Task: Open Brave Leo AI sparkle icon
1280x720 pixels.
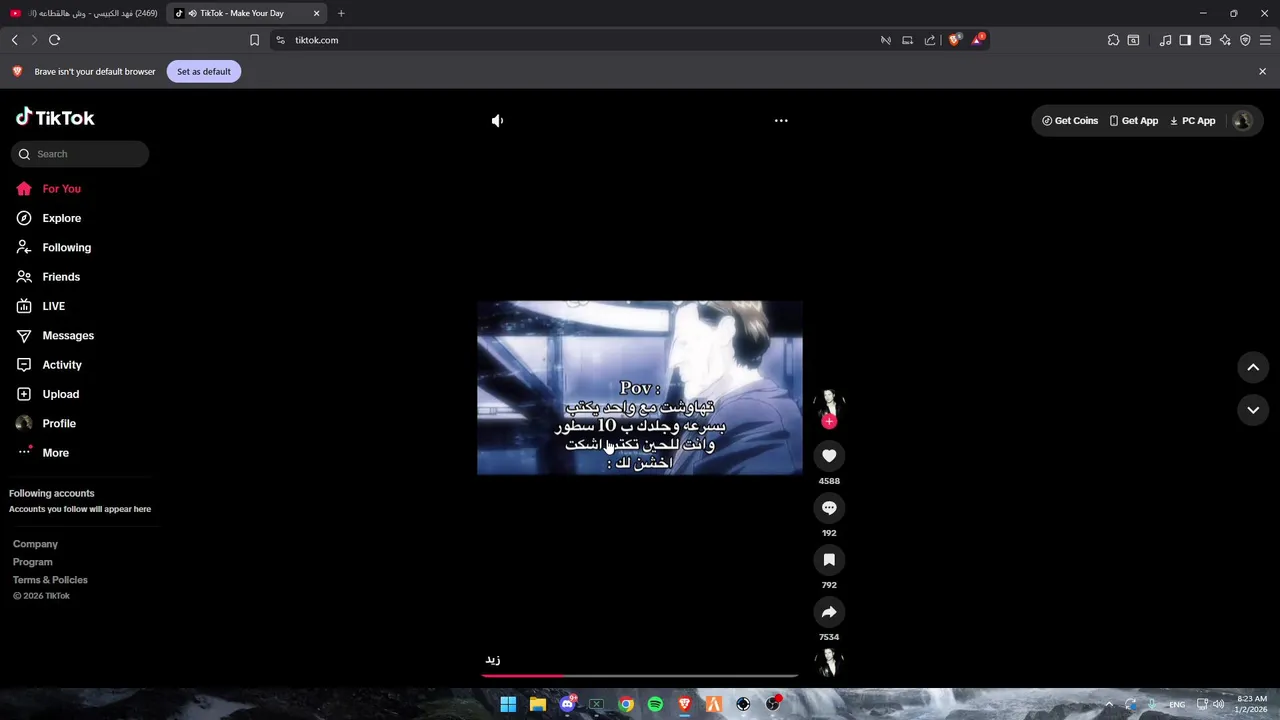Action: click(1225, 40)
